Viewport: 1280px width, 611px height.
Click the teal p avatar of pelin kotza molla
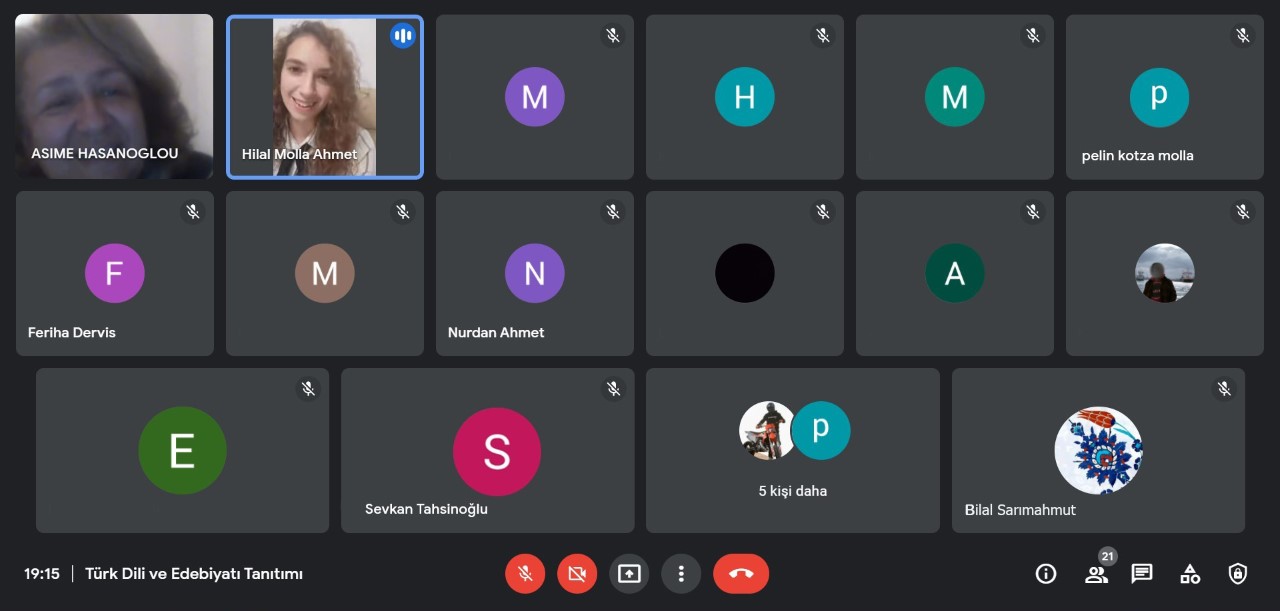click(x=1159, y=97)
